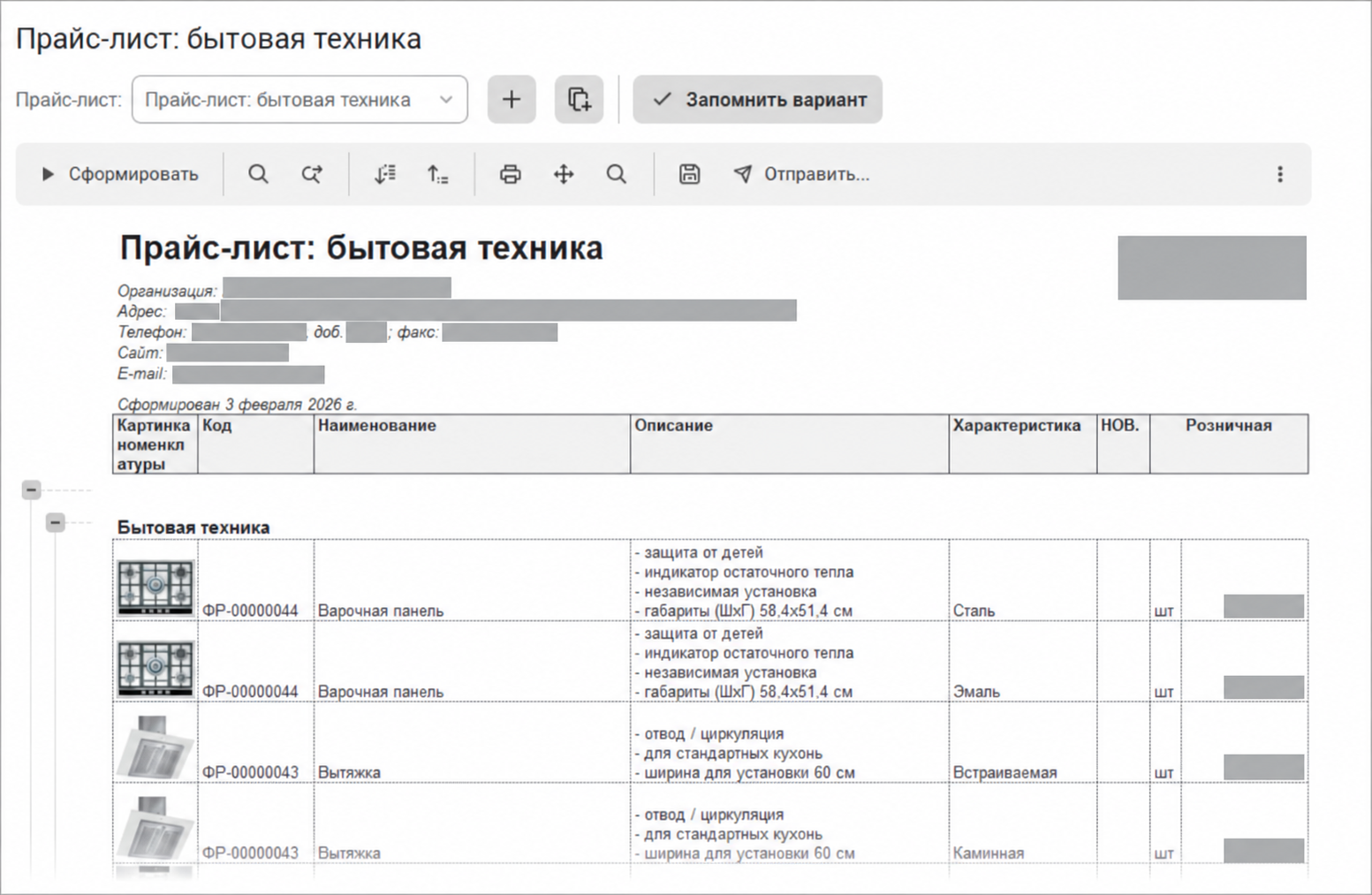Save the report with the diskette icon
This screenshot has width=1372, height=895.
tap(689, 174)
